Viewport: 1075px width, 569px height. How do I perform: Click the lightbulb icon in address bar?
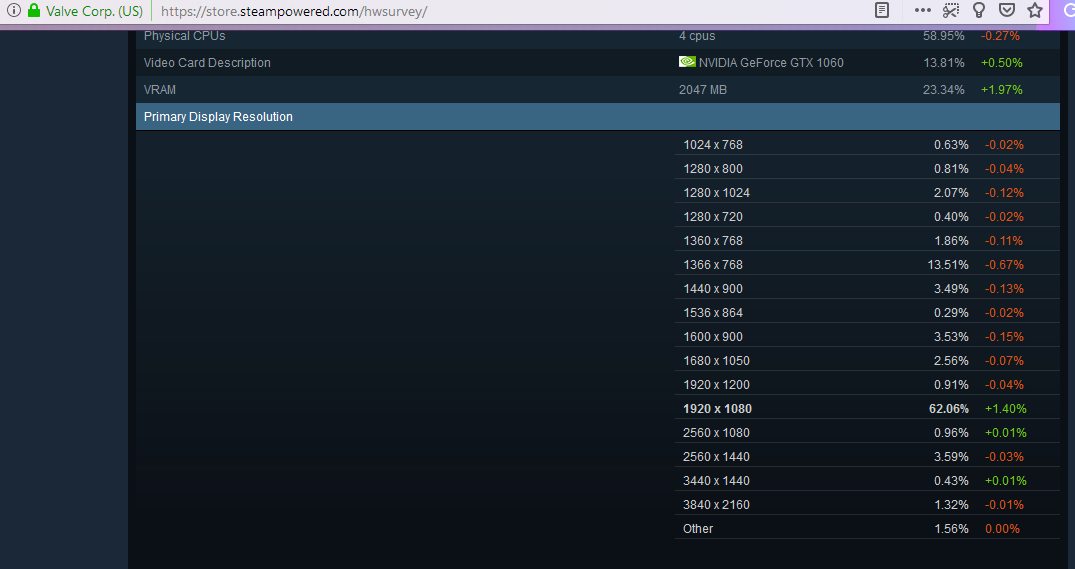pyautogui.click(x=979, y=10)
